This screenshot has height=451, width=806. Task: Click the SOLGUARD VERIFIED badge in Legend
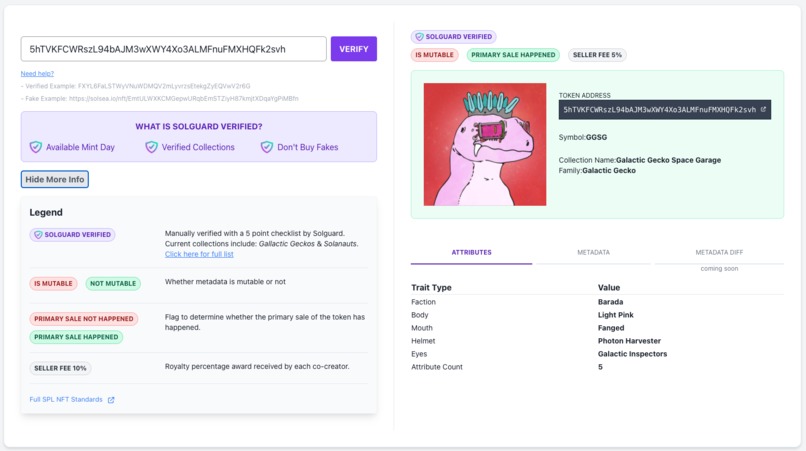click(x=72, y=234)
